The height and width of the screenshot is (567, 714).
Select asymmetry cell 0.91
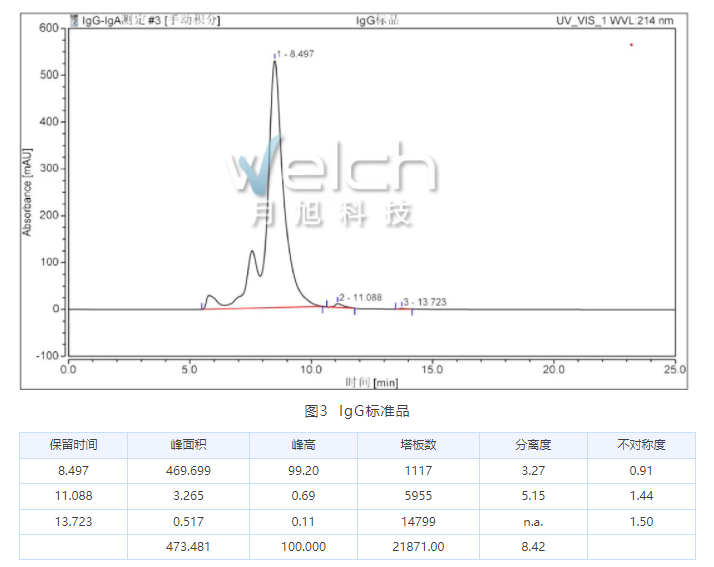(x=641, y=470)
